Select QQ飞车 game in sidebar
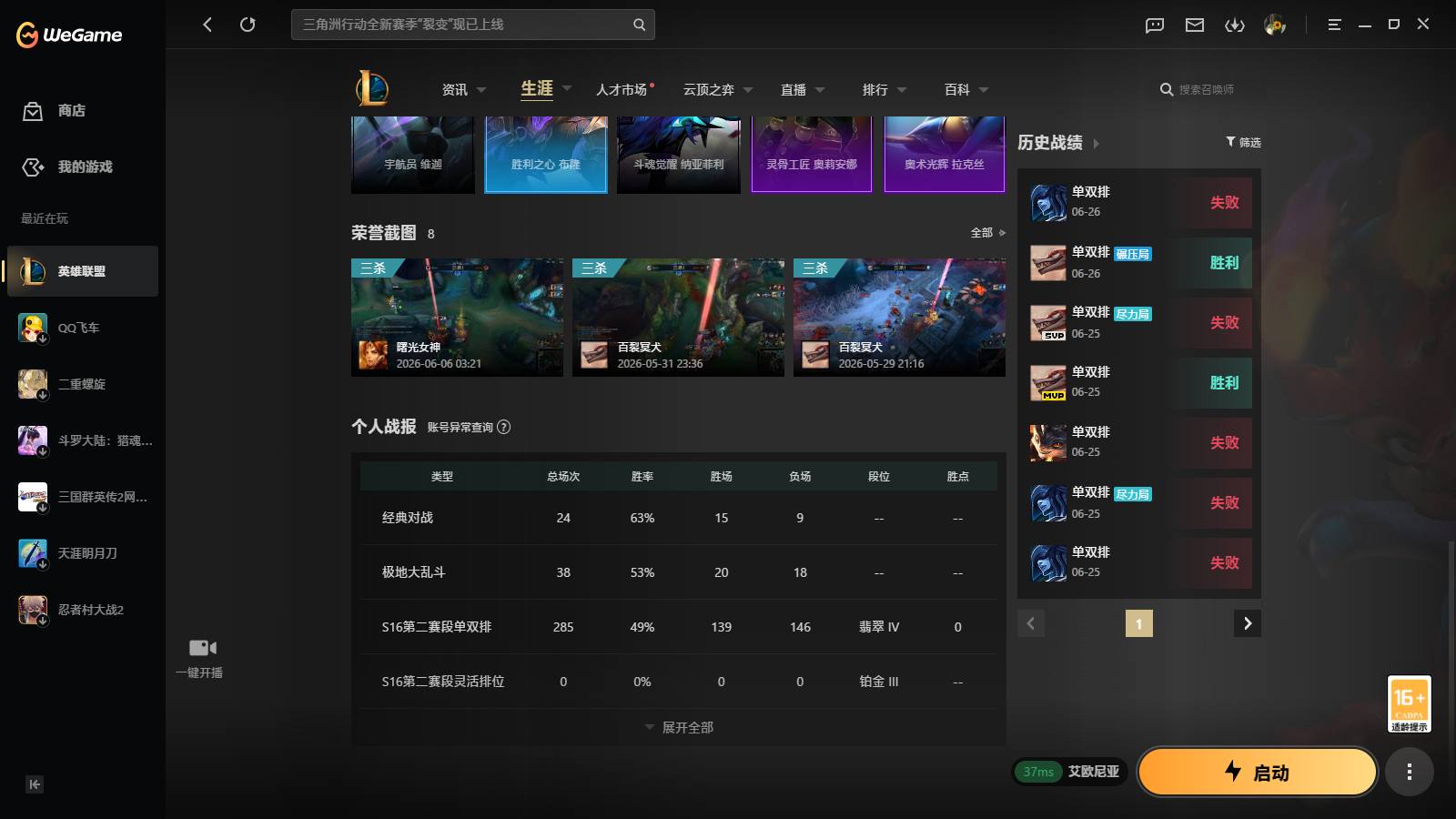 click(x=83, y=328)
